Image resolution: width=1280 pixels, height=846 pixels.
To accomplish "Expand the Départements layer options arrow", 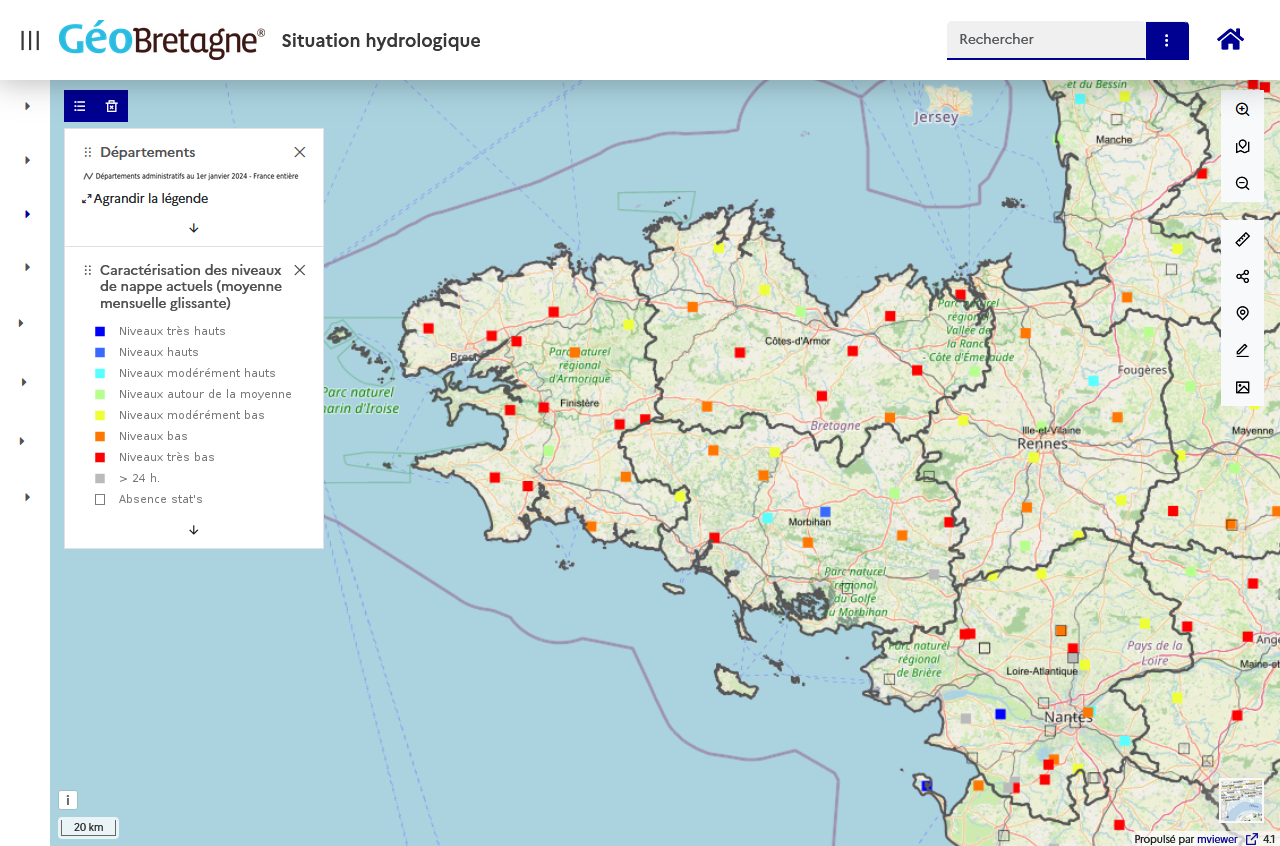I will [x=194, y=228].
